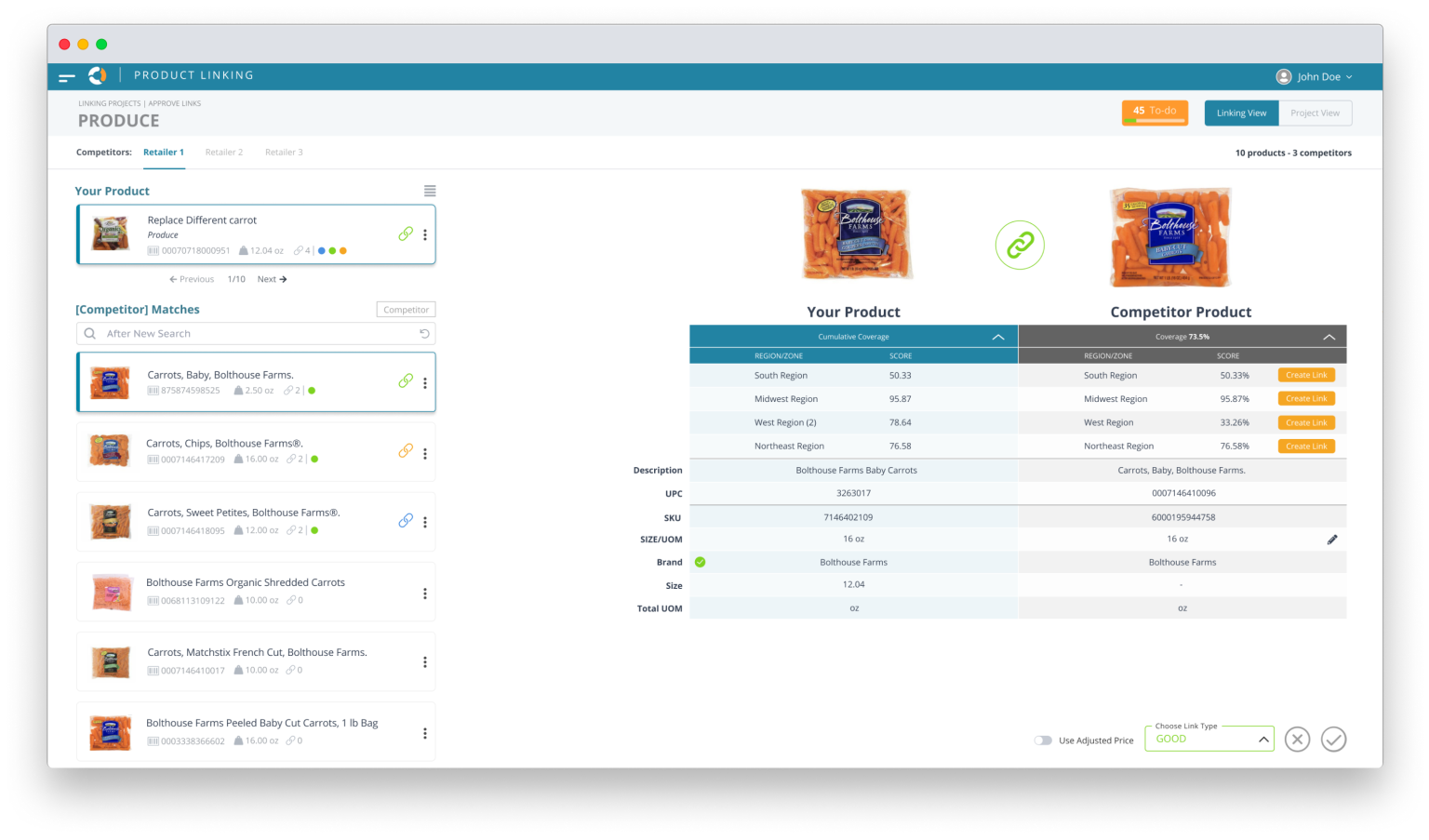Open the Your Product list menu icon
The width and height of the screenshot is (1429, 840).
click(x=430, y=191)
